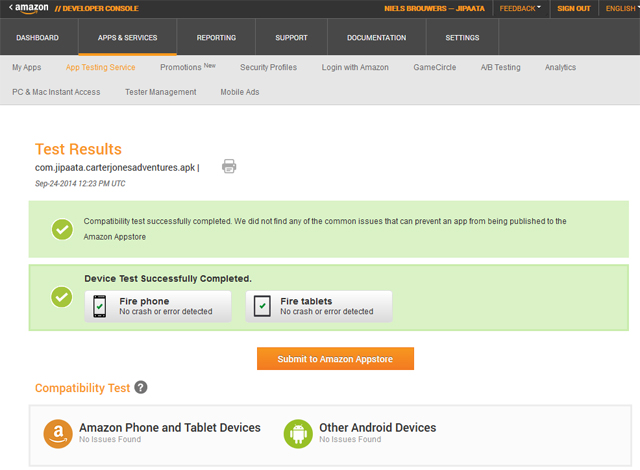Click Submit to Amazon Appstore button
Viewport: 640px width, 470px height.
(335, 359)
